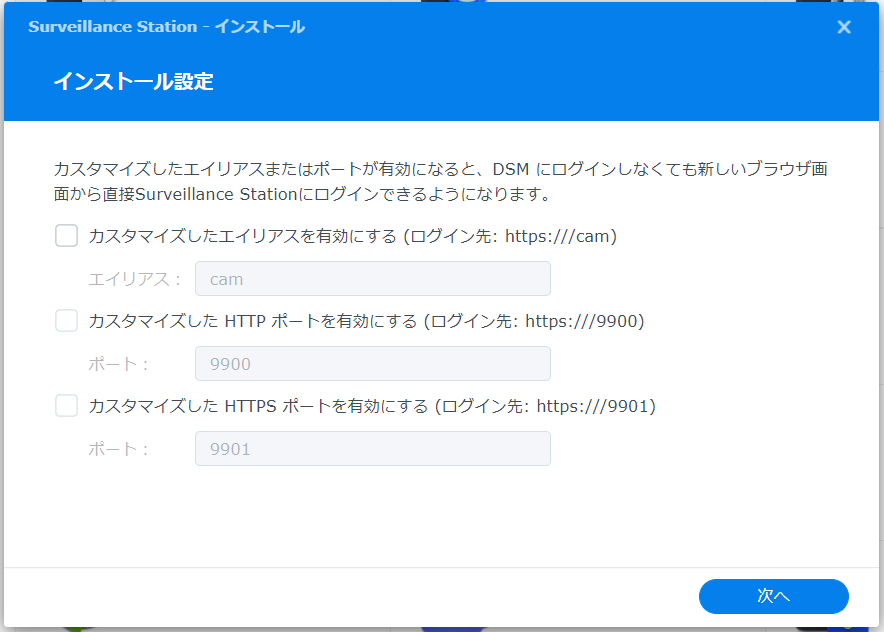Enable the customized alias checkbox
This screenshot has height=632, width=884.
[67, 236]
